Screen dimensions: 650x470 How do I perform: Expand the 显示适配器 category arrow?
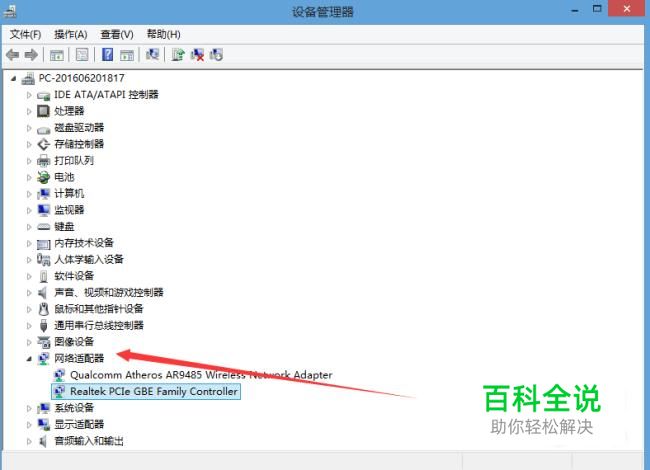click(x=29, y=424)
